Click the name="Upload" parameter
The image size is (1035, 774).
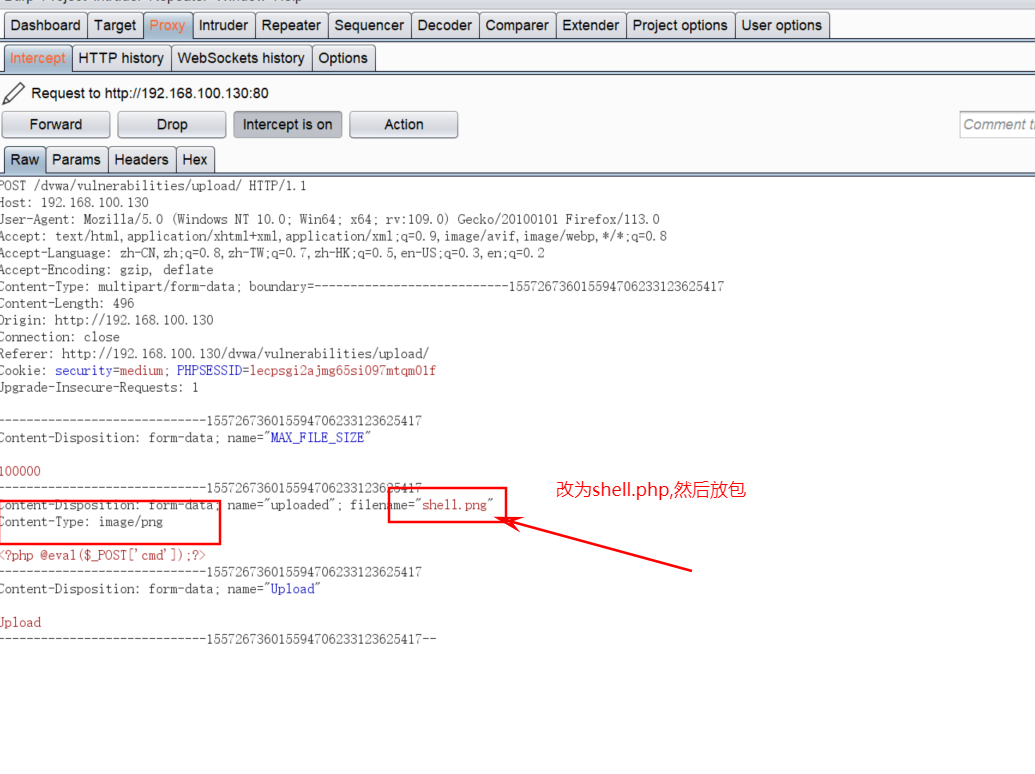pyautogui.click(x=273, y=589)
